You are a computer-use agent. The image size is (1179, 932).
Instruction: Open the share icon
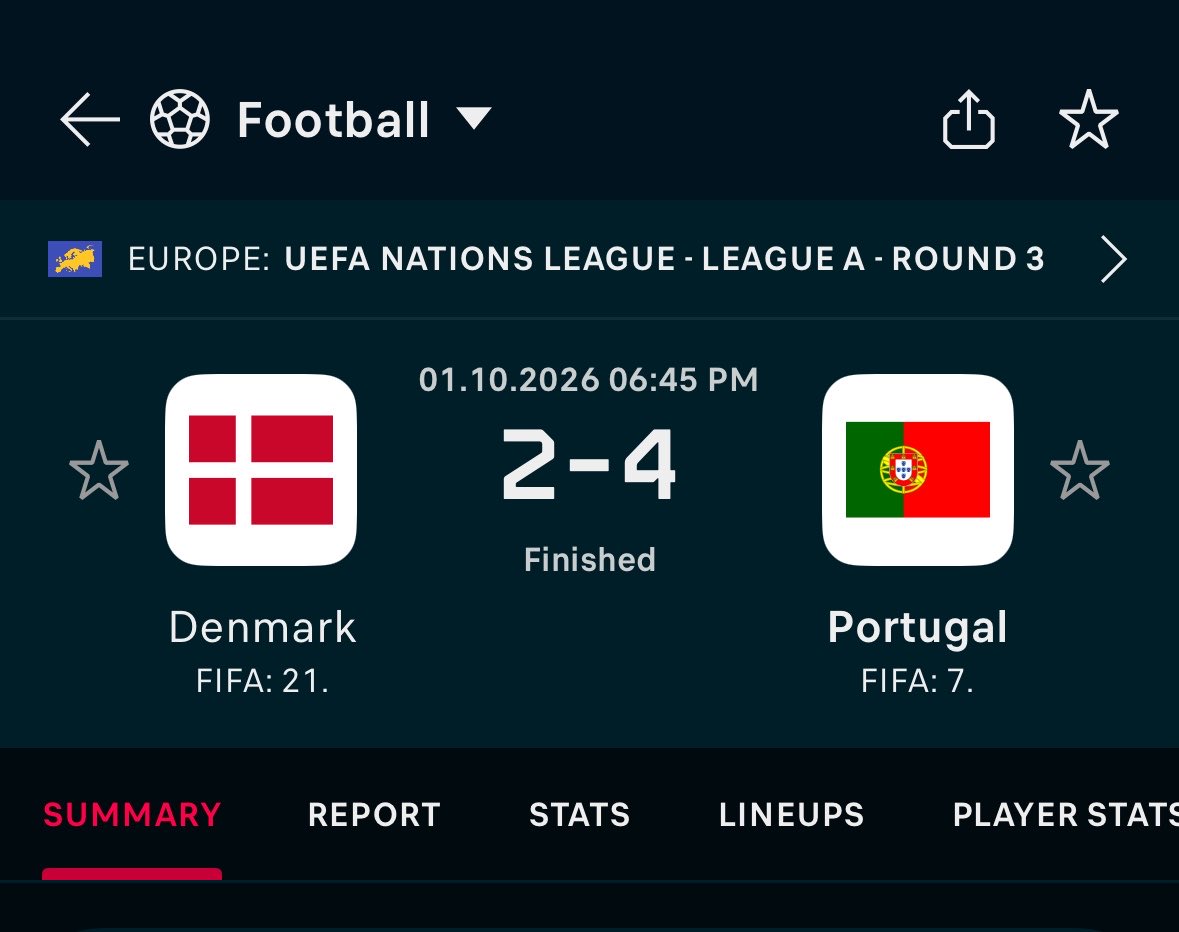coord(968,119)
